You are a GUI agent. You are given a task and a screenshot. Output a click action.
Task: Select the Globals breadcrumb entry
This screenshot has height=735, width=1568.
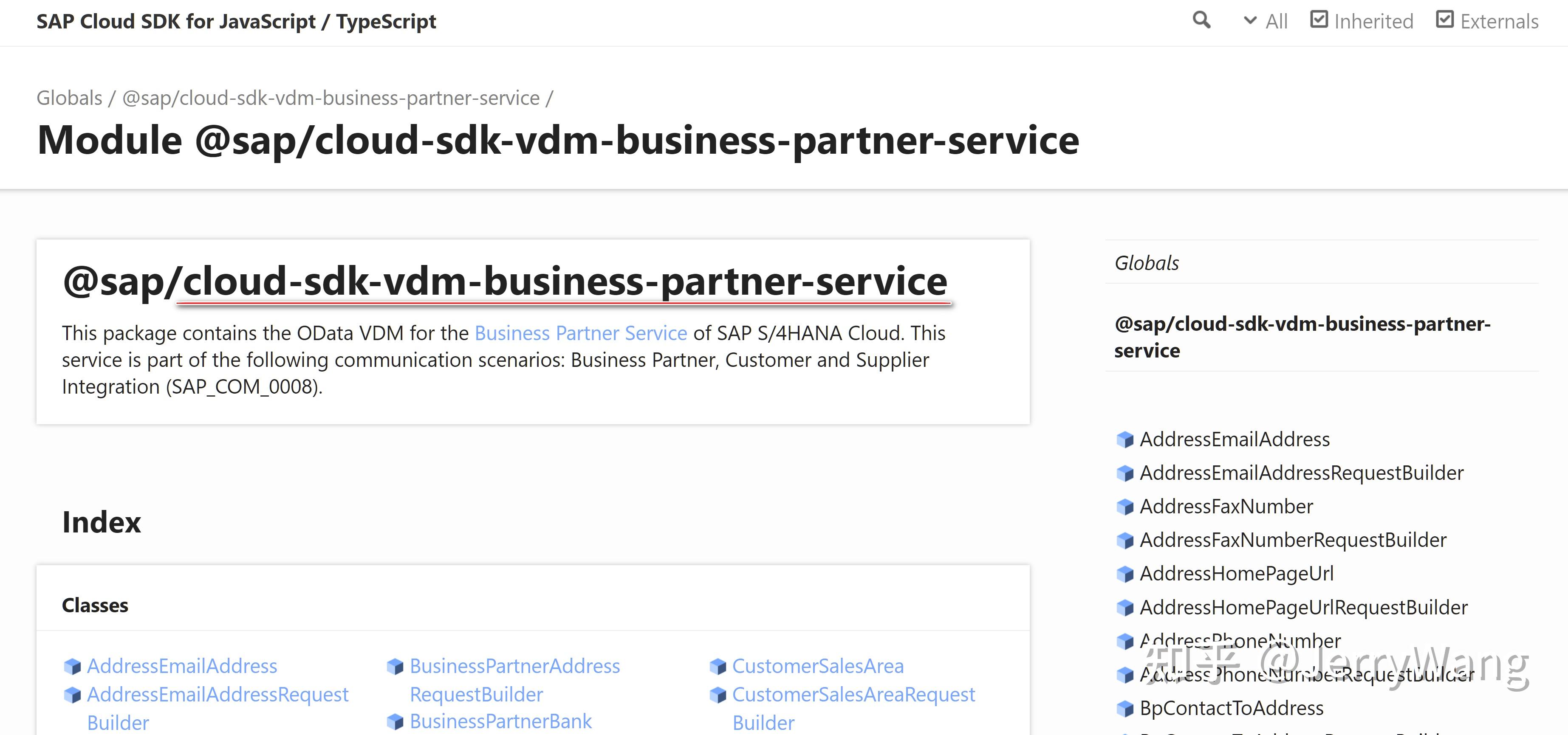(x=69, y=97)
